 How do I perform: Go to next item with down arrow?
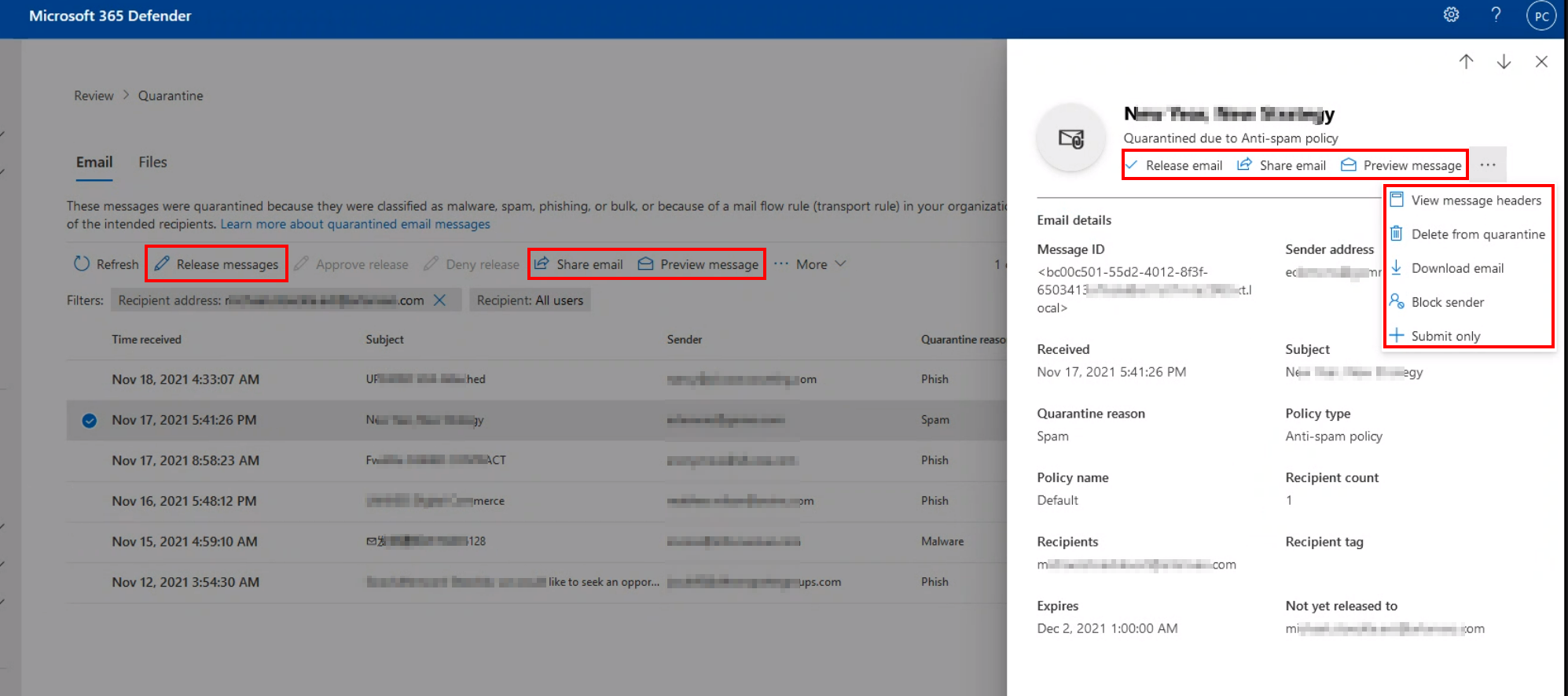(x=1504, y=61)
